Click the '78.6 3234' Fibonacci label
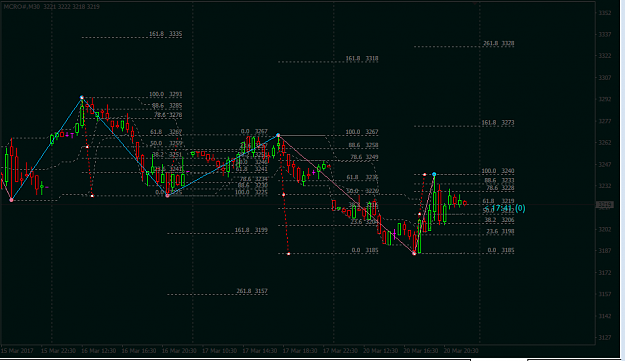 254,179
